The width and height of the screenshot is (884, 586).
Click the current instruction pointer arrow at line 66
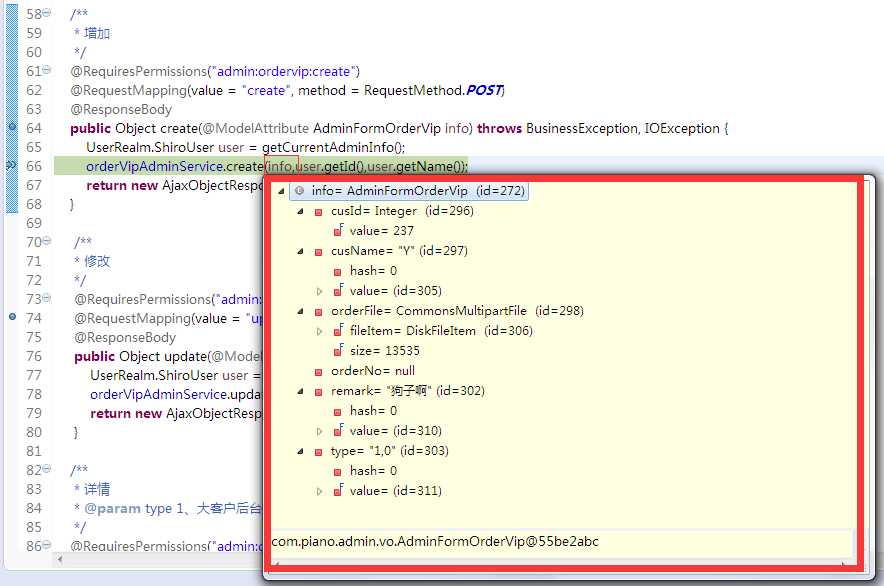(11, 165)
